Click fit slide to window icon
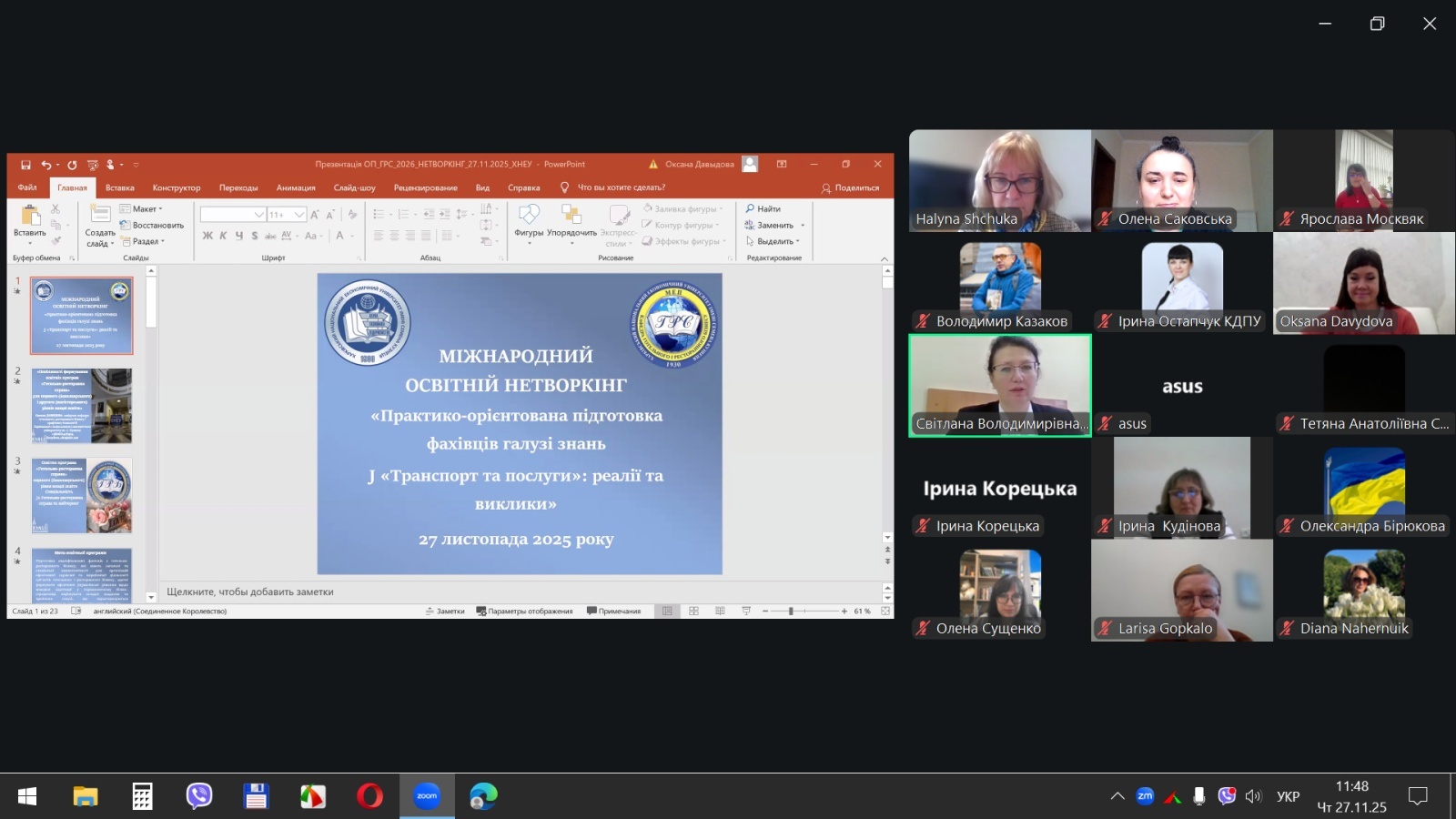The width and height of the screenshot is (1456, 819). 885,612
